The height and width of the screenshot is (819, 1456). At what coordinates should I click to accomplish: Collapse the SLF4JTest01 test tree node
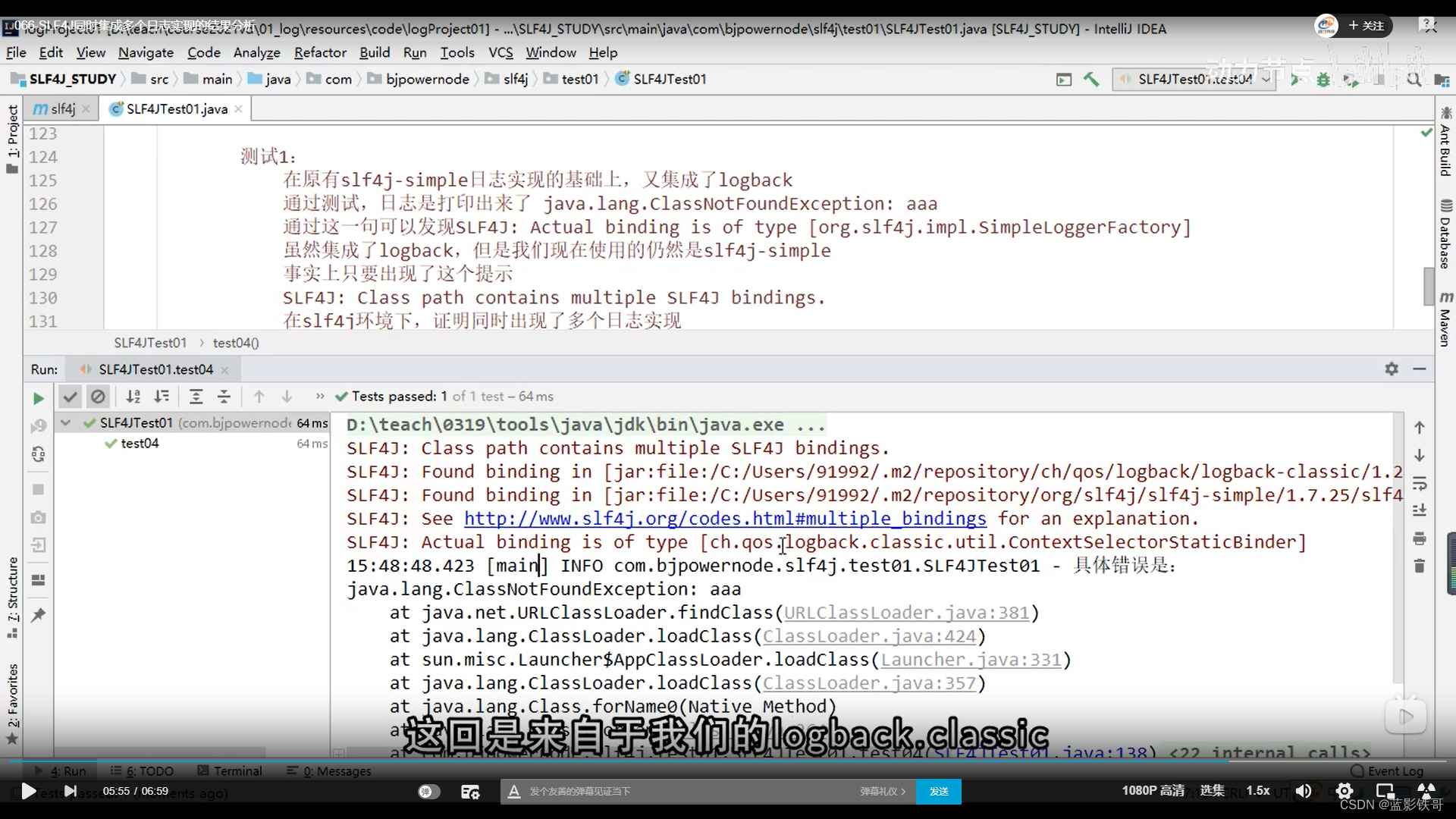65,423
